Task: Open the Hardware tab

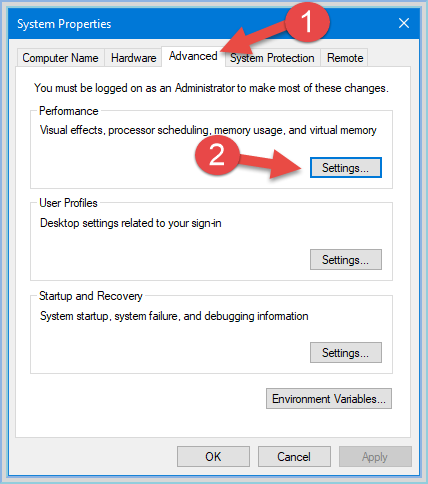Action: pos(133,58)
